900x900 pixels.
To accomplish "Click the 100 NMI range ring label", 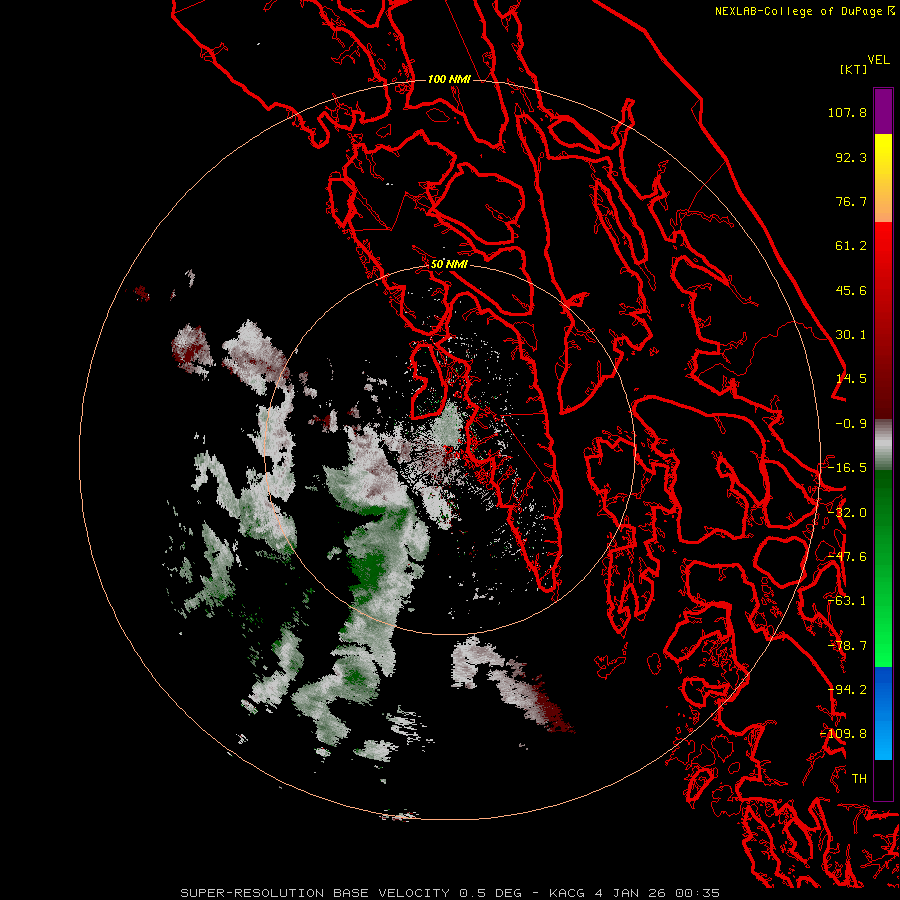I will 449,79.
